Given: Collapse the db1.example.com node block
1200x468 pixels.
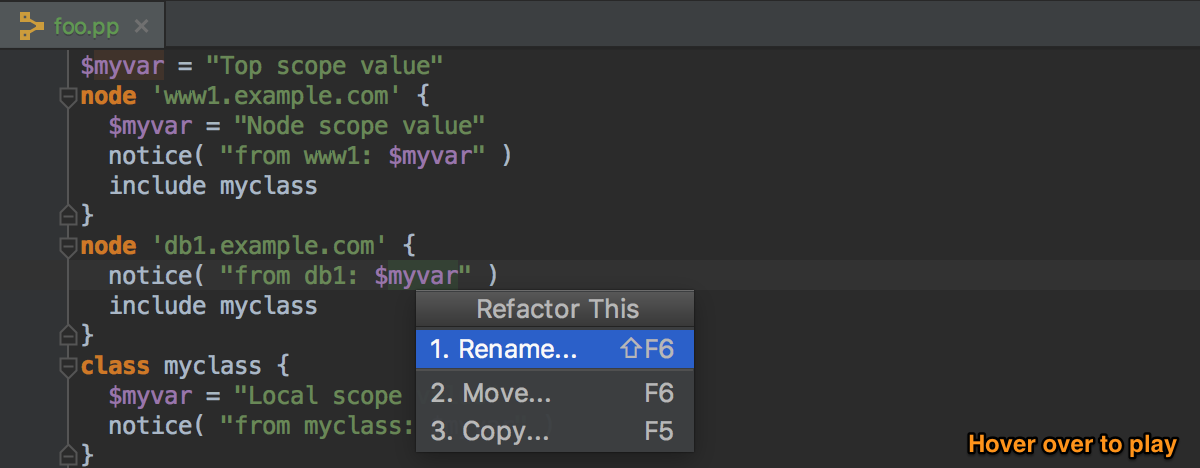Looking at the screenshot, I should coord(68,246).
